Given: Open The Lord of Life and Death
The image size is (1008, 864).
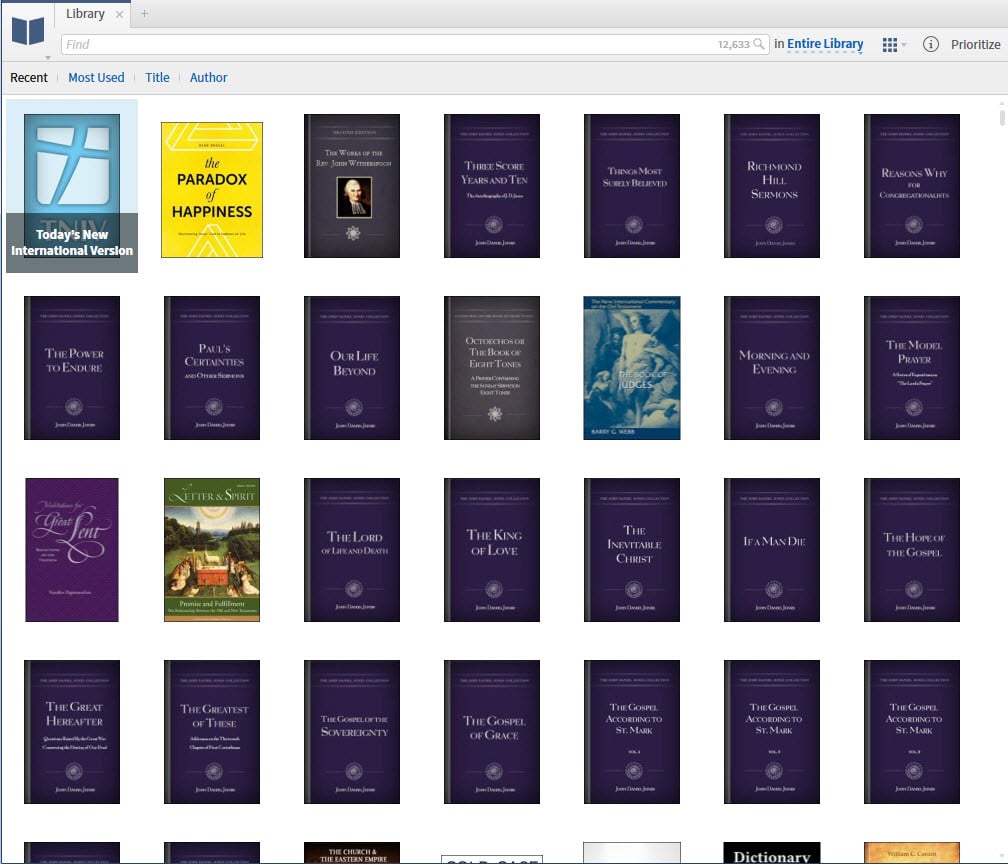Looking at the screenshot, I should (352, 550).
